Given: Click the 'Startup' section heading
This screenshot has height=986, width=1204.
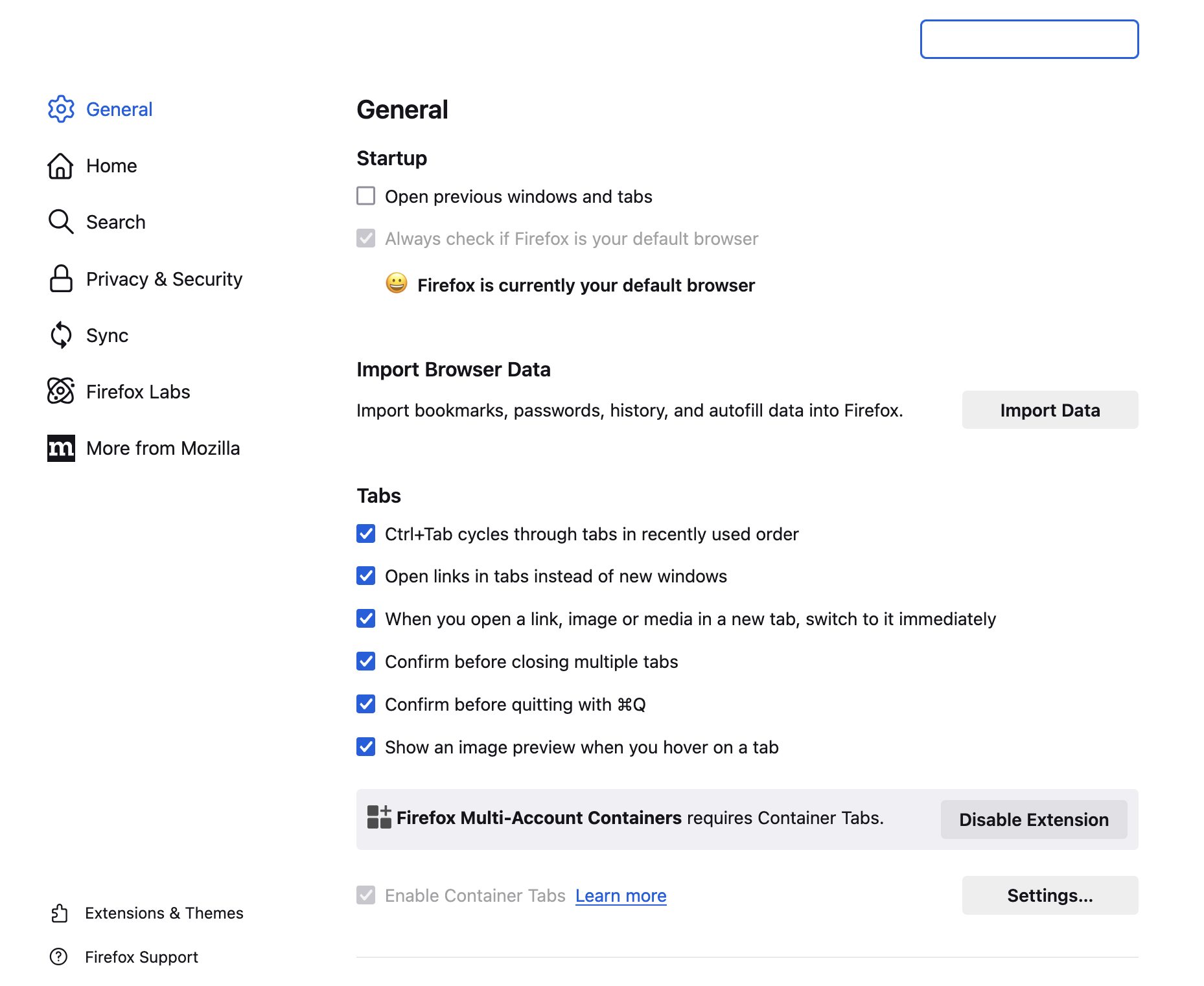Looking at the screenshot, I should 391,158.
